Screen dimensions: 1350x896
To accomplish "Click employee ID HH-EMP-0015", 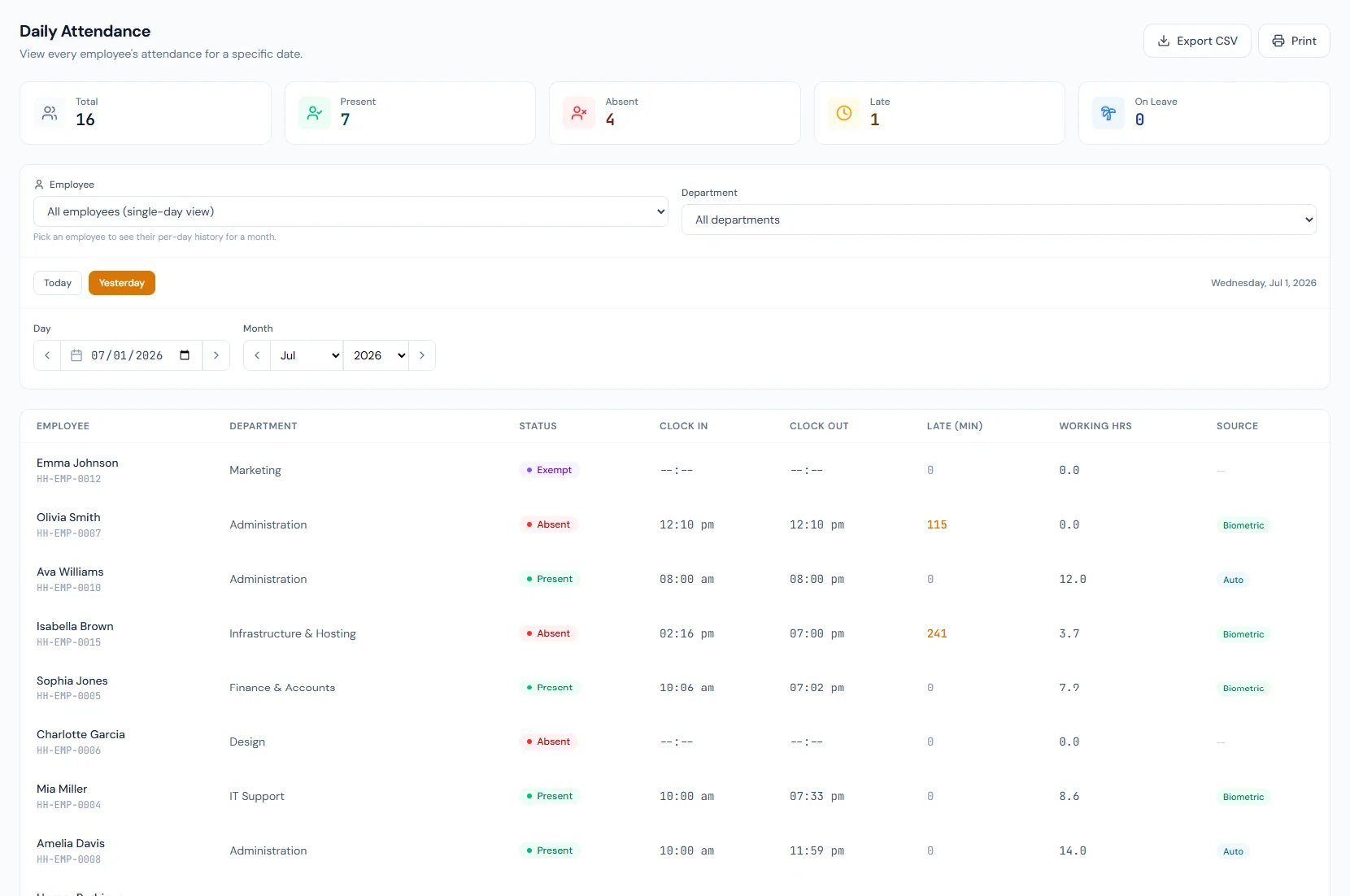I will click(x=69, y=642).
